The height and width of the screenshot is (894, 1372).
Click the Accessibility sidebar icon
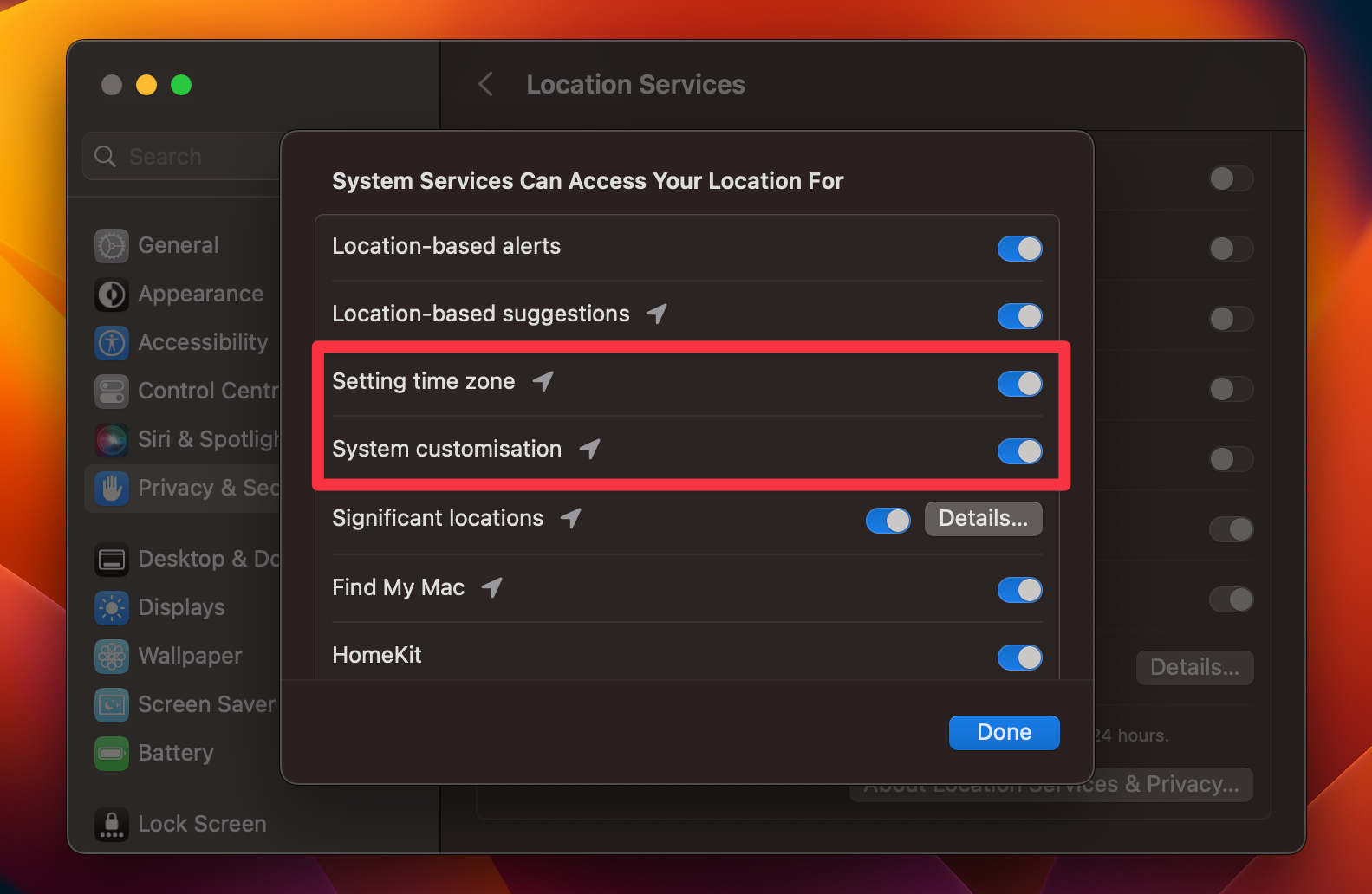[111, 343]
